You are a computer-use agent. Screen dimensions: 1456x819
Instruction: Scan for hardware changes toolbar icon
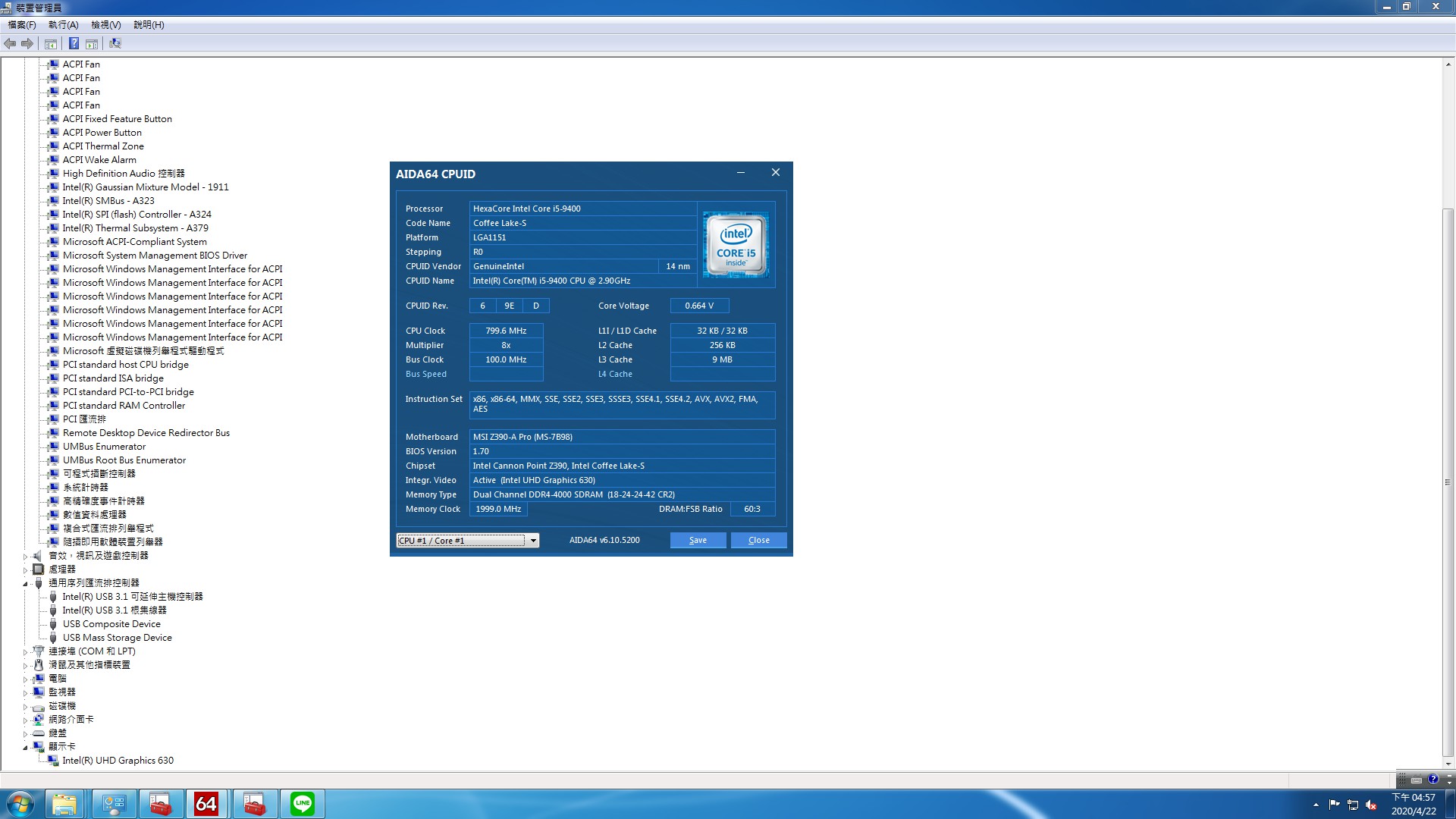click(x=115, y=44)
